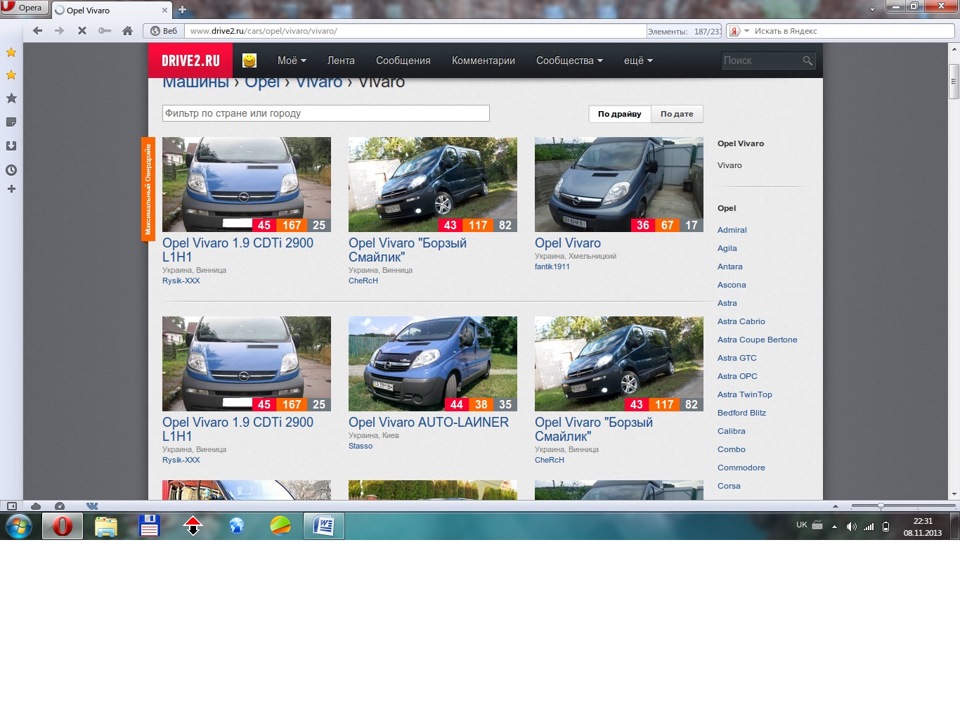Open the Windows Start menu
Viewport: 960px width, 720px height.
(18, 526)
